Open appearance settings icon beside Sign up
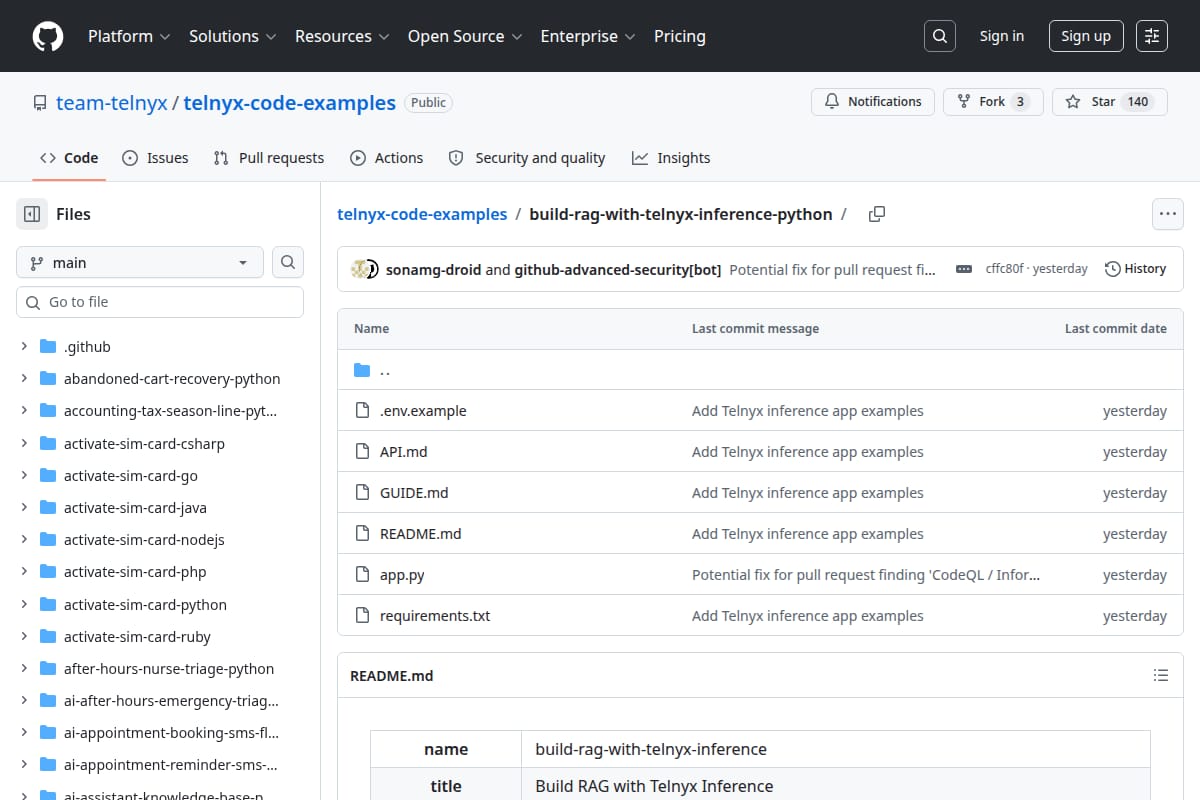 tap(1152, 36)
